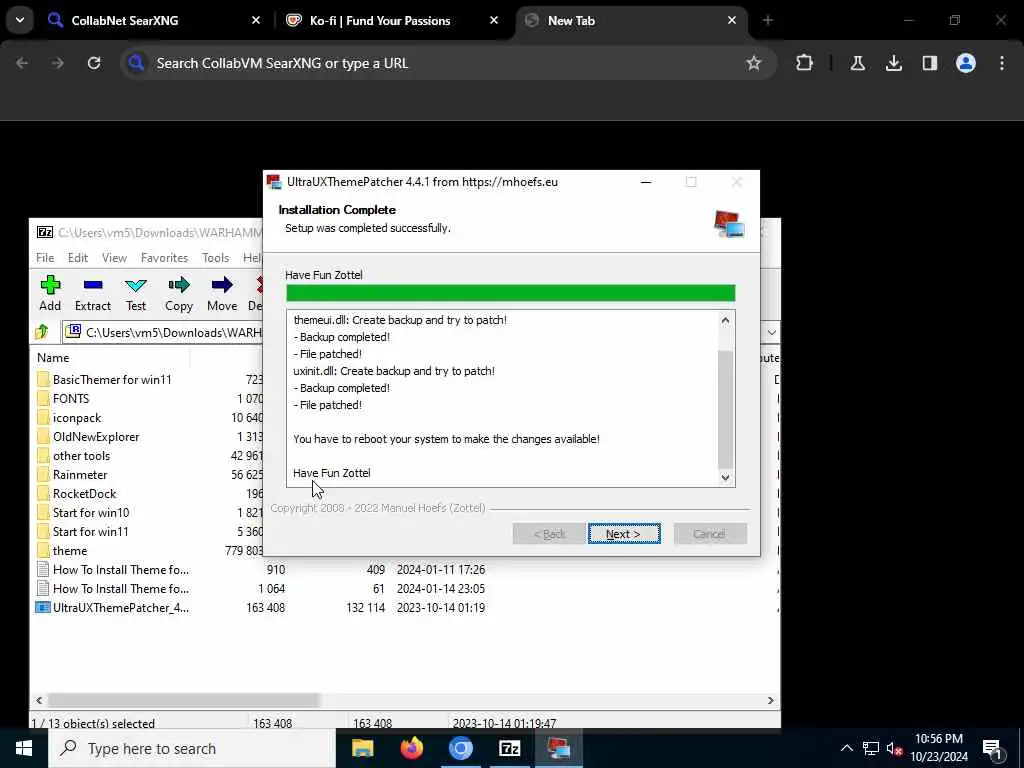Bookmark this tab with the star icon
Image resolution: width=1024 pixels, height=768 pixels.
tap(754, 63)
